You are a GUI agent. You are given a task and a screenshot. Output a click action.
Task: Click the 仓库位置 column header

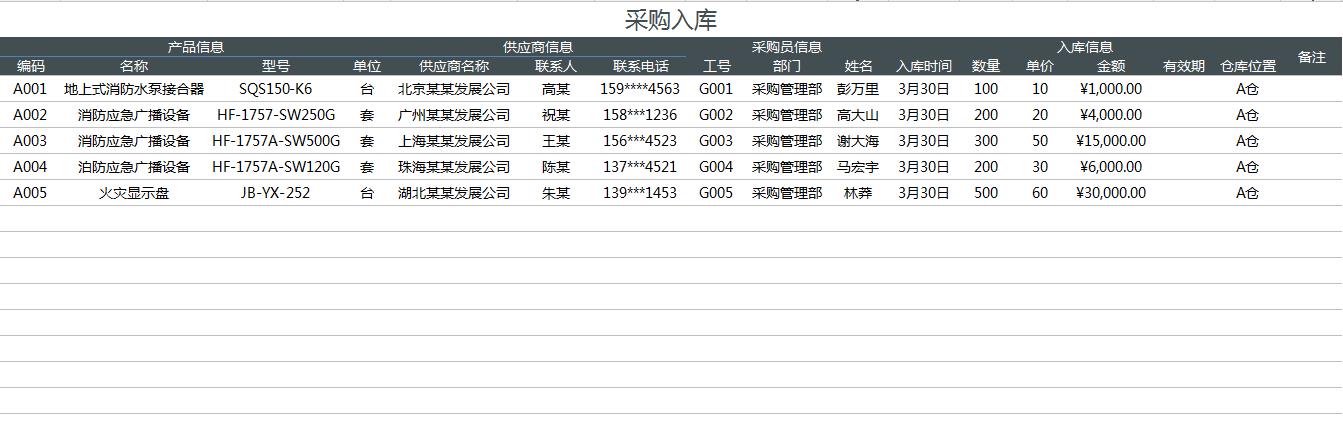(x=1248, y=66)
